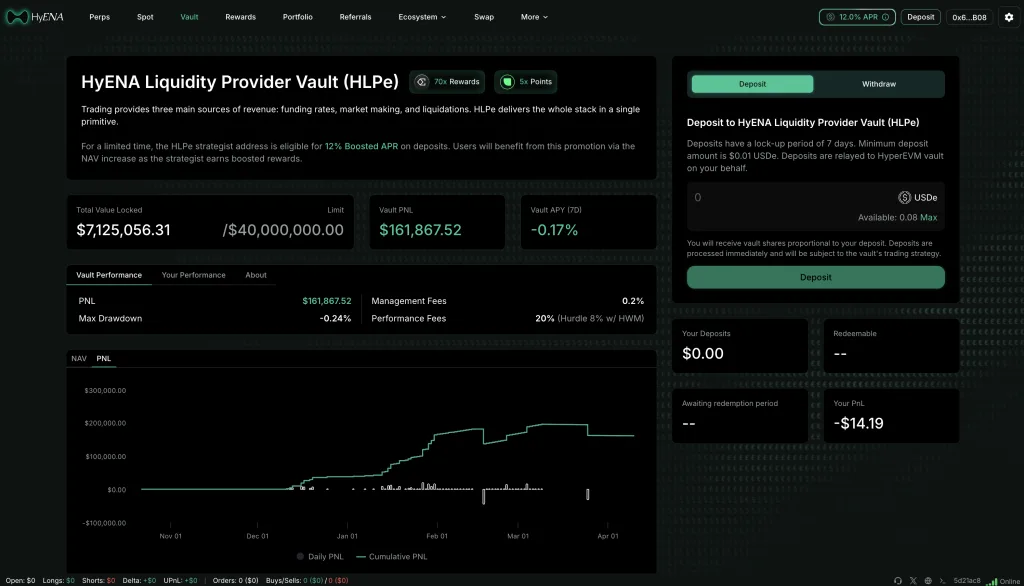Screen dimensions: 1024x586
Task: Click UPnL: +$0 in status bar
Action: [x=180, y=581]
